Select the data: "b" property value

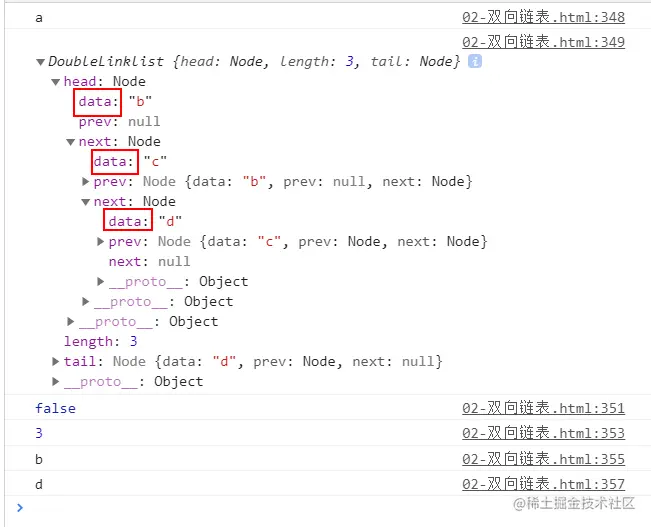140,101
